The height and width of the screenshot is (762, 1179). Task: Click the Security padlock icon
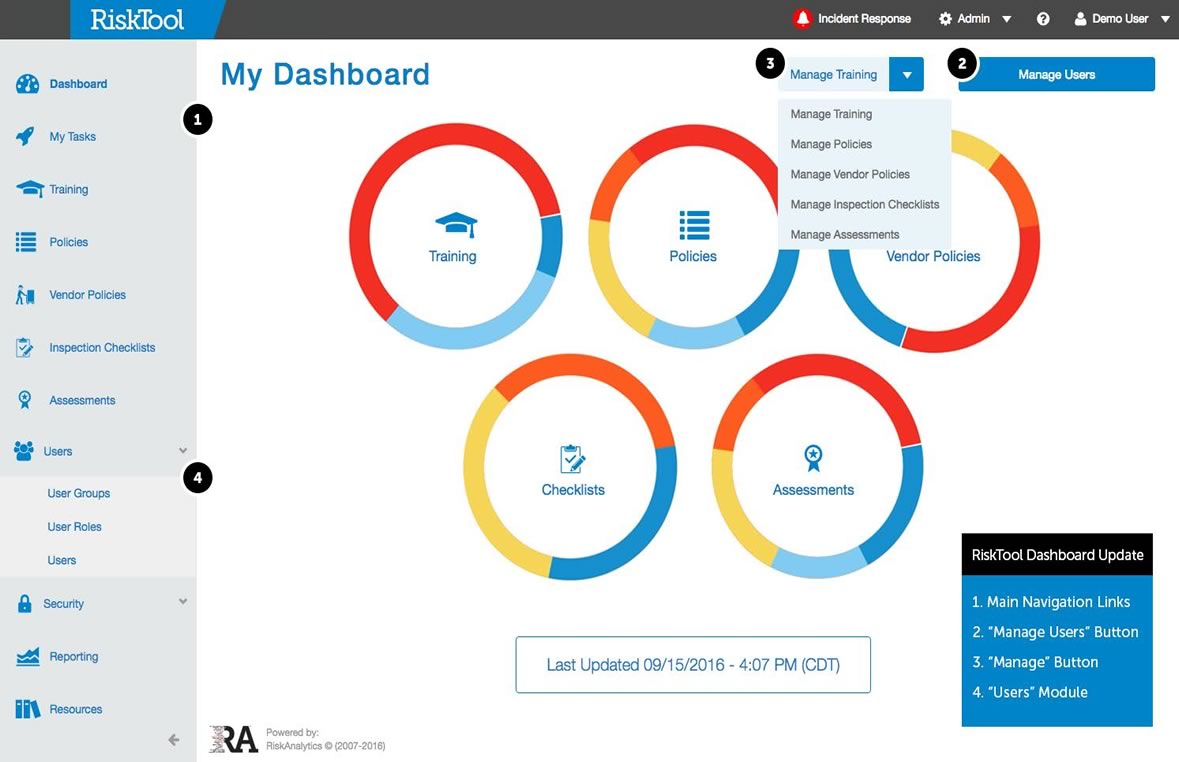tap(25, 603)
